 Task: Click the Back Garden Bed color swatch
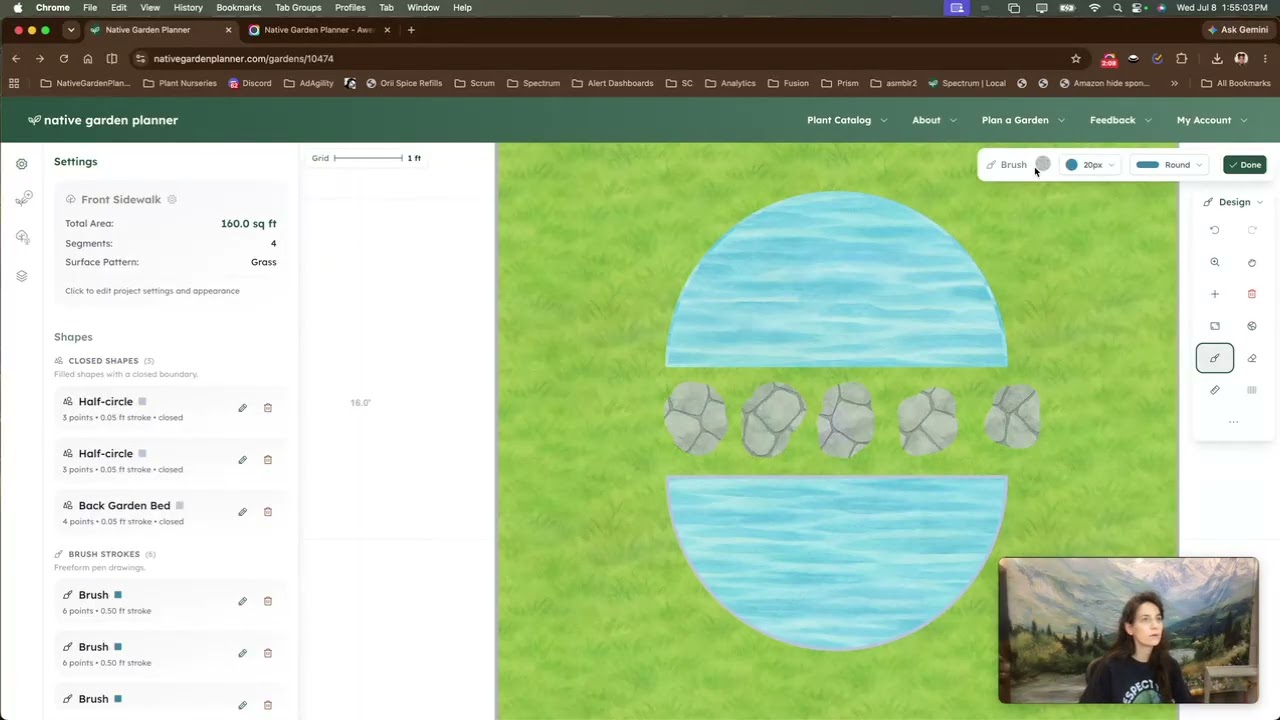coord(180,506)
